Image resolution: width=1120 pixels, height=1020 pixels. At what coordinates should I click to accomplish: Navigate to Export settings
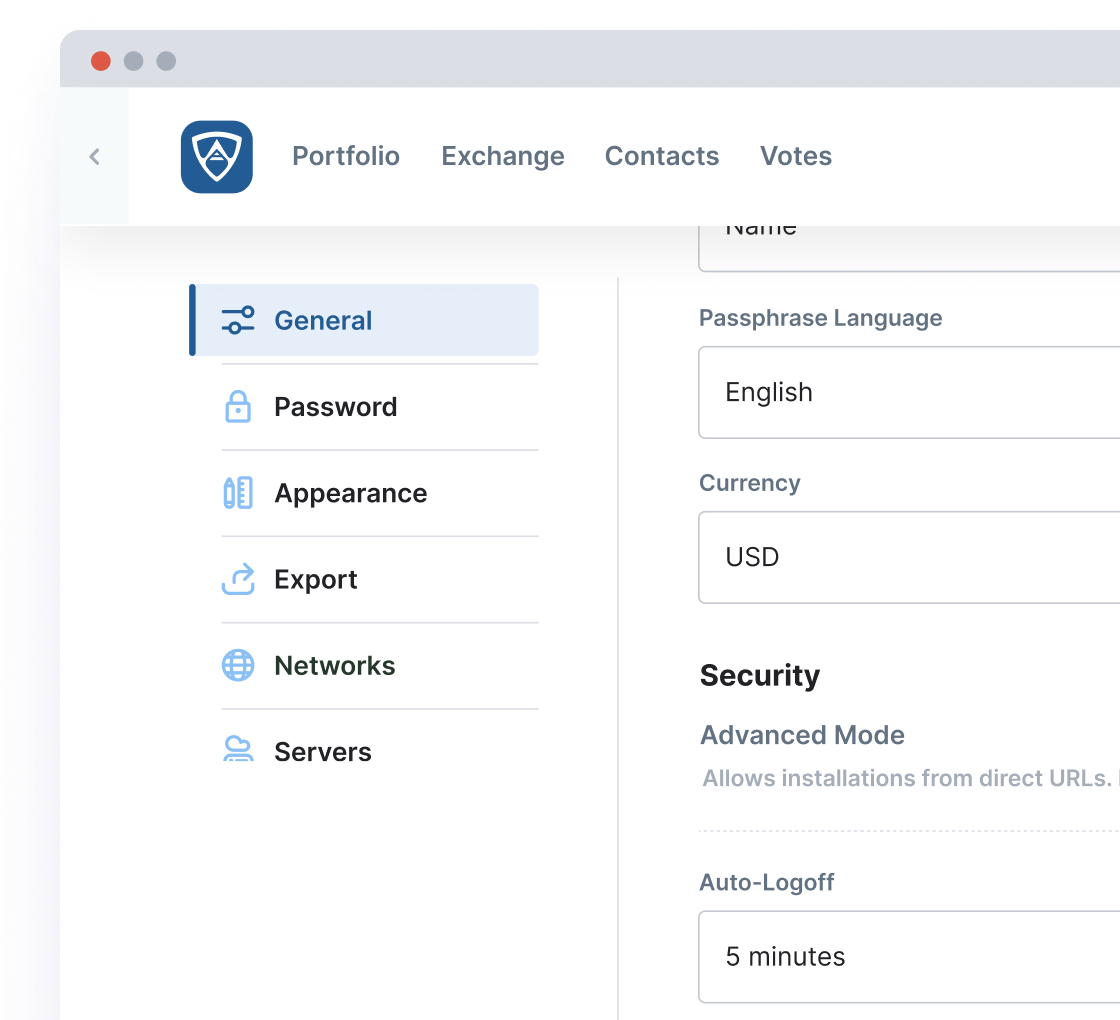(x=315, y=579)
